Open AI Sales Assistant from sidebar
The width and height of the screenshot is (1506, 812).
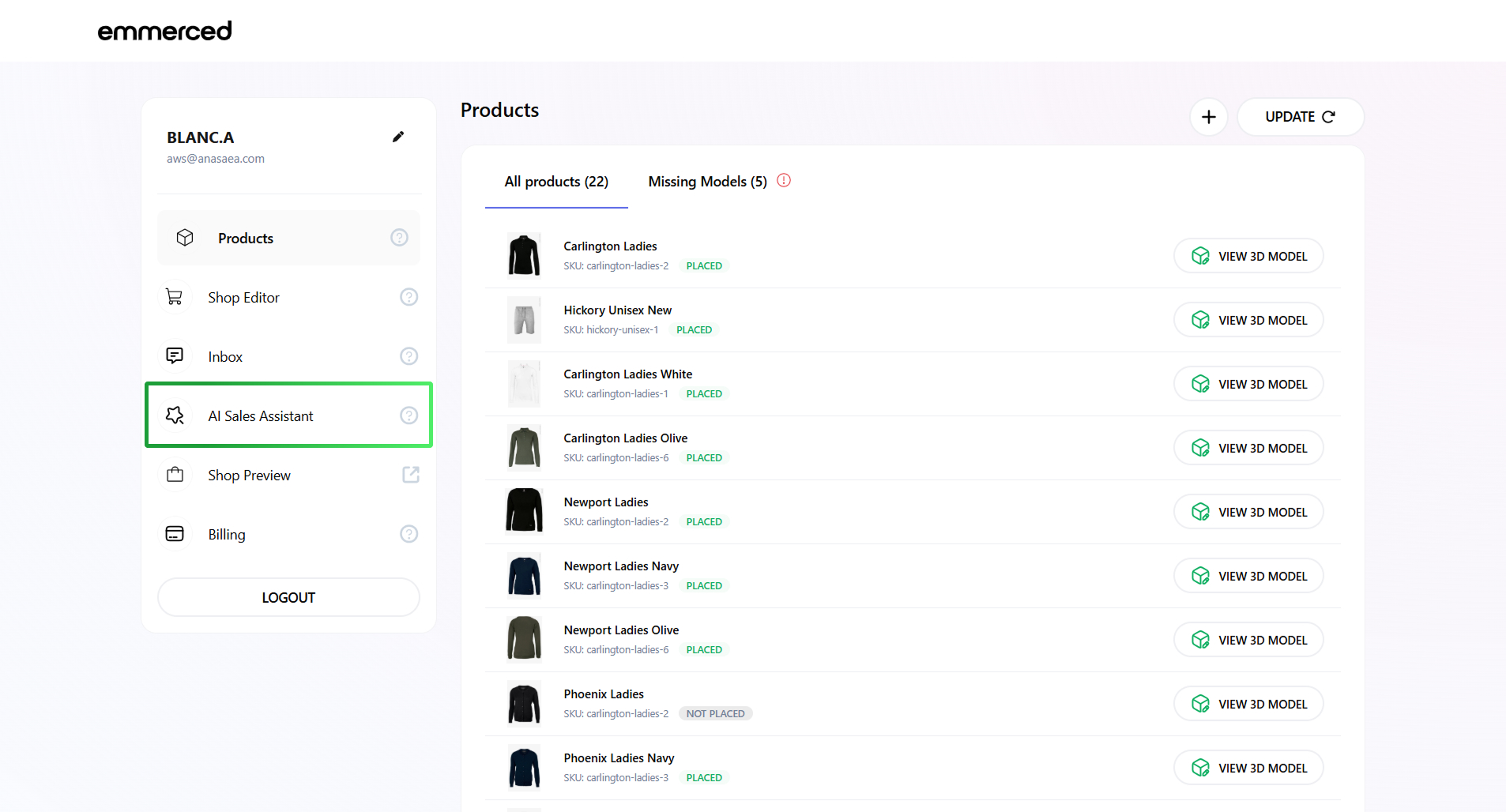pos(261,416)
